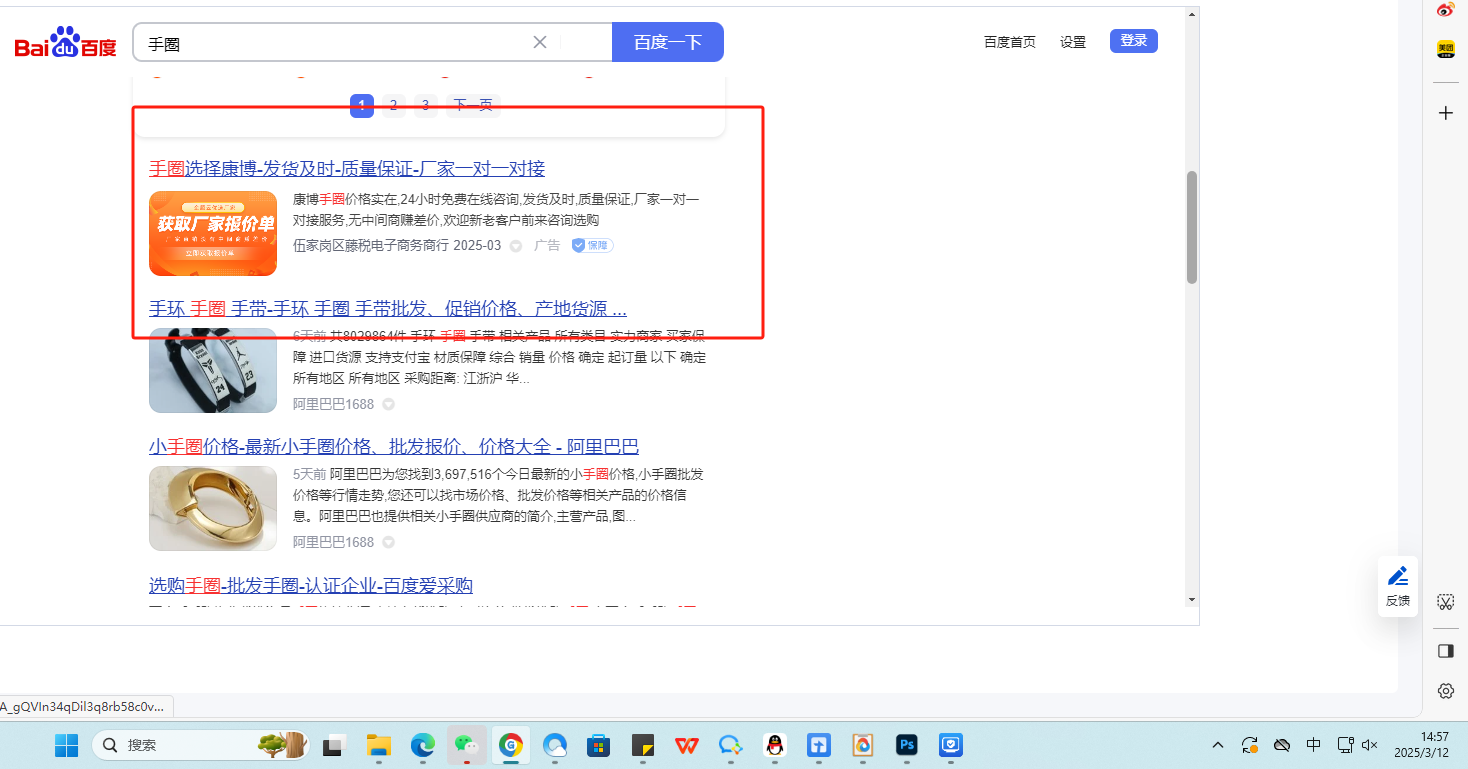
Task: Toggle the muted volume icon in system tray
Action: click(x=1370, y=745)
